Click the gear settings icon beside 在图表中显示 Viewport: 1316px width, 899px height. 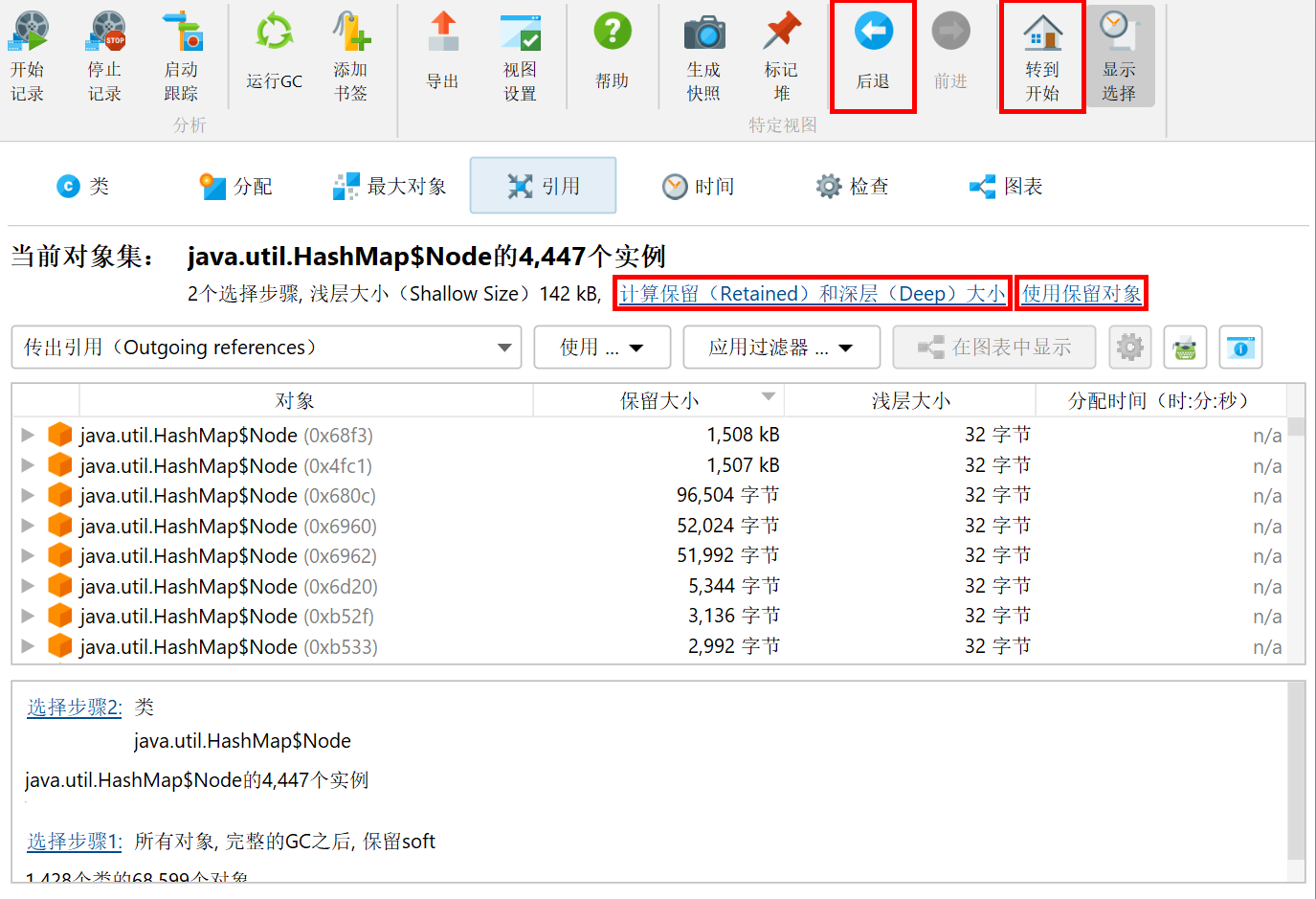pos(1129,348)
